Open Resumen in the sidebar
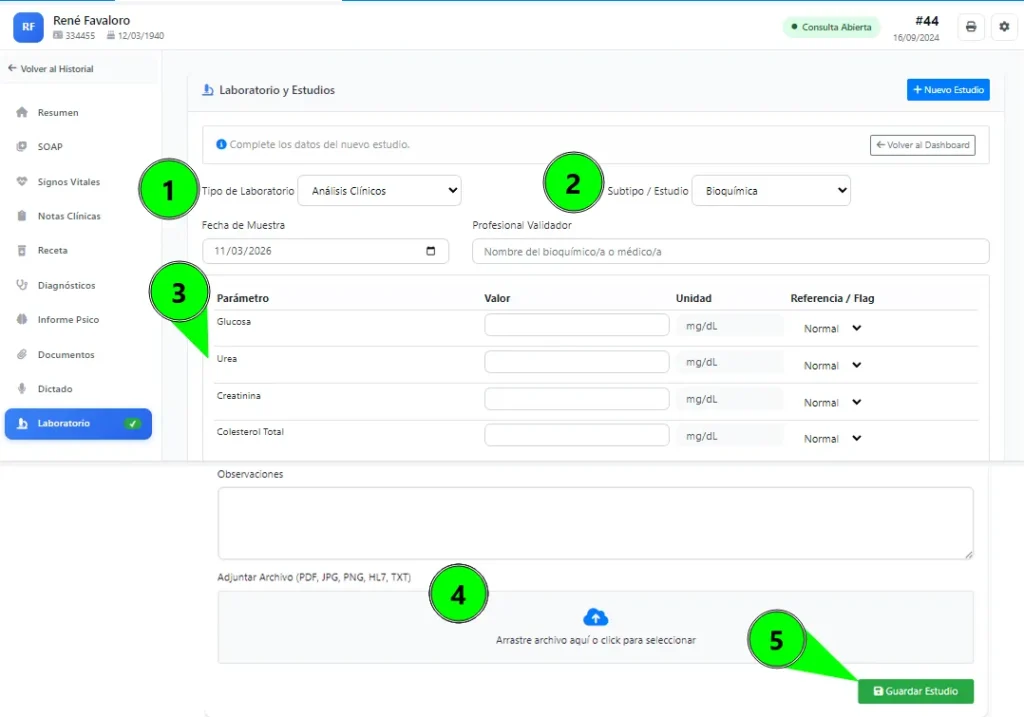 (x=78, y=112)
